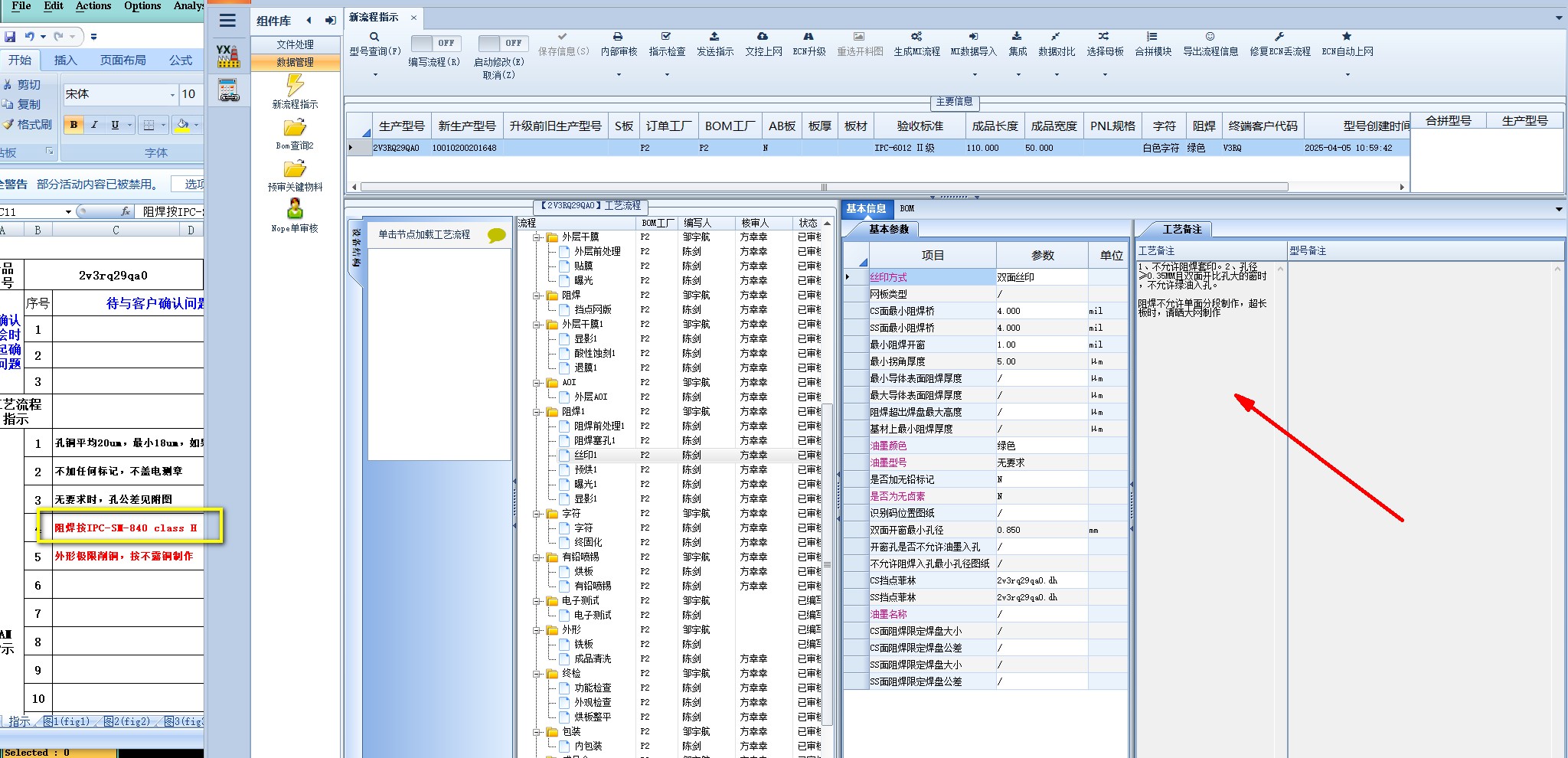Toggle underline formatting in spreadsheet

coord(115,125)
